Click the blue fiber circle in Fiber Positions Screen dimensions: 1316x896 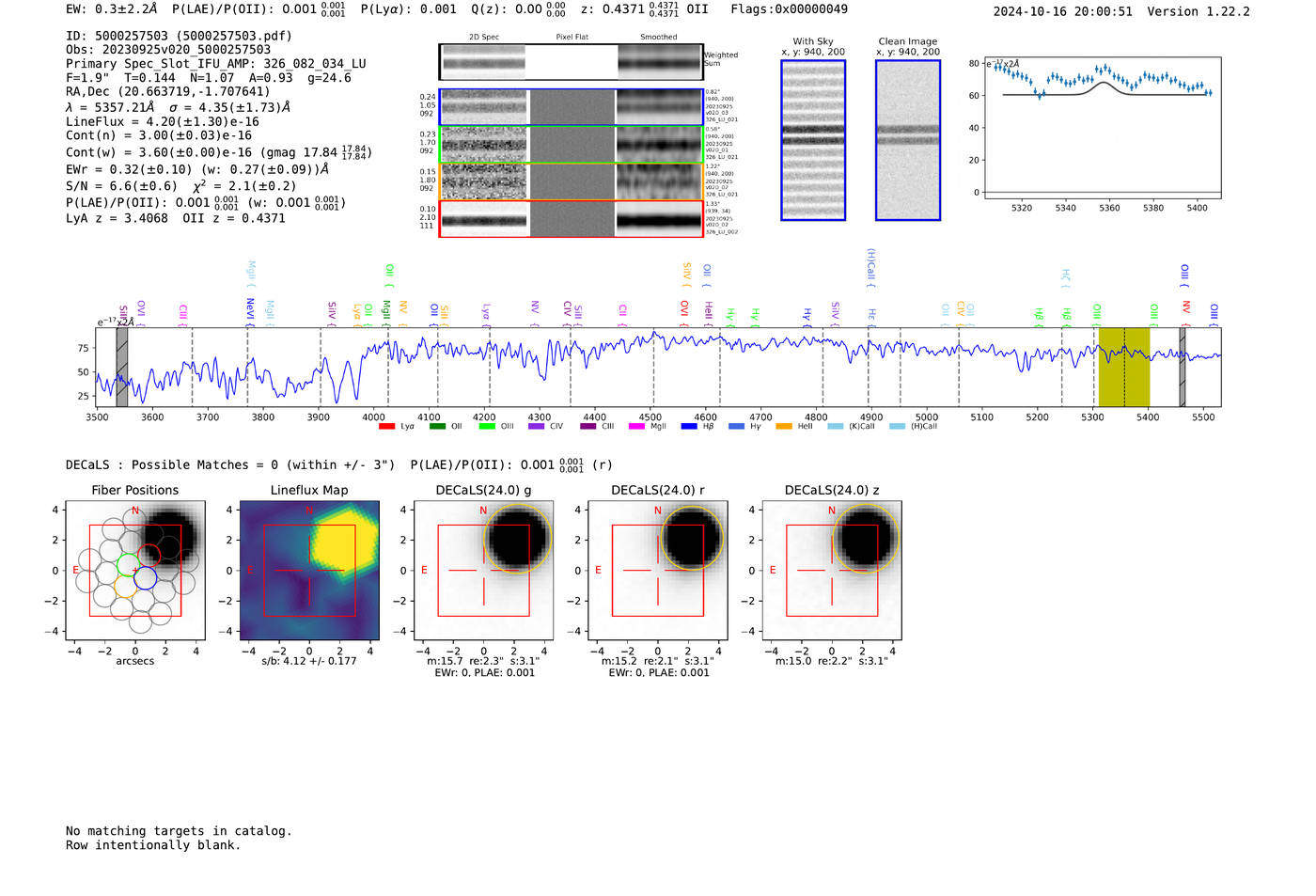pyautogui.click(x=145, y=578)
